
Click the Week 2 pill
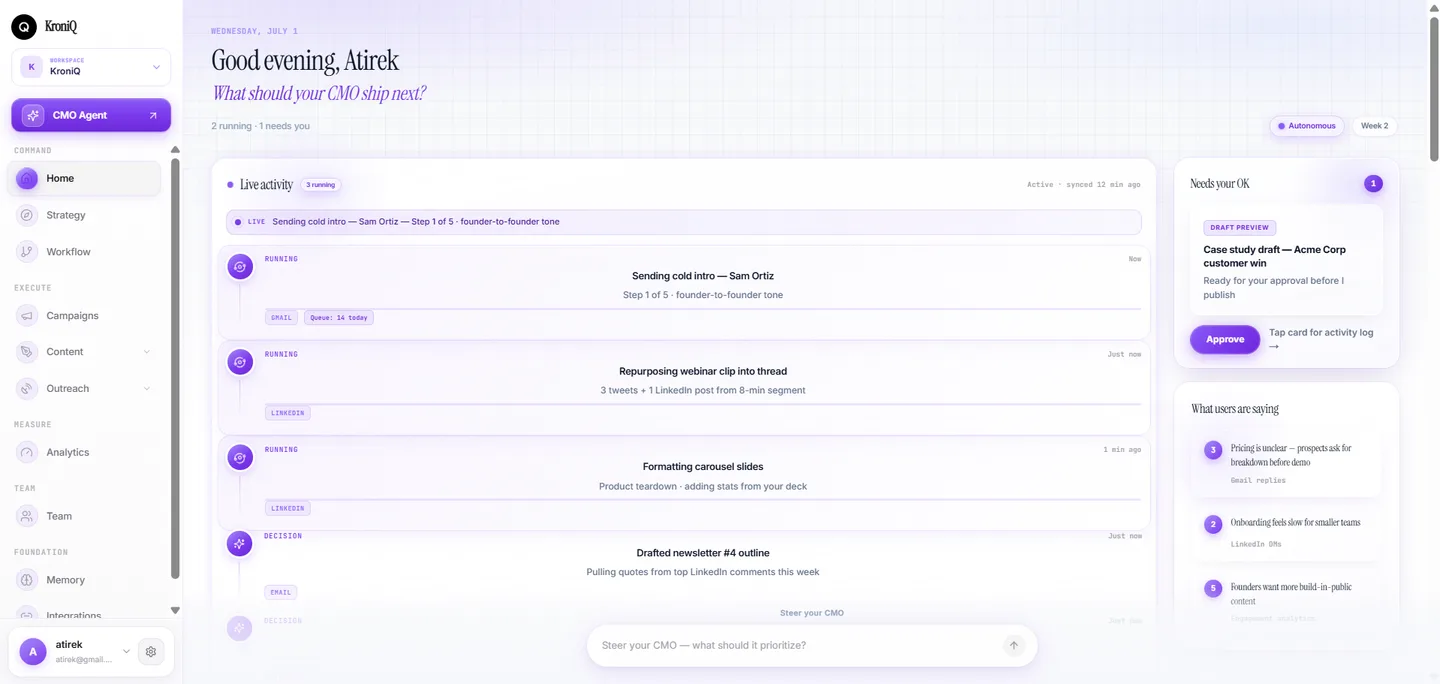1375,126
